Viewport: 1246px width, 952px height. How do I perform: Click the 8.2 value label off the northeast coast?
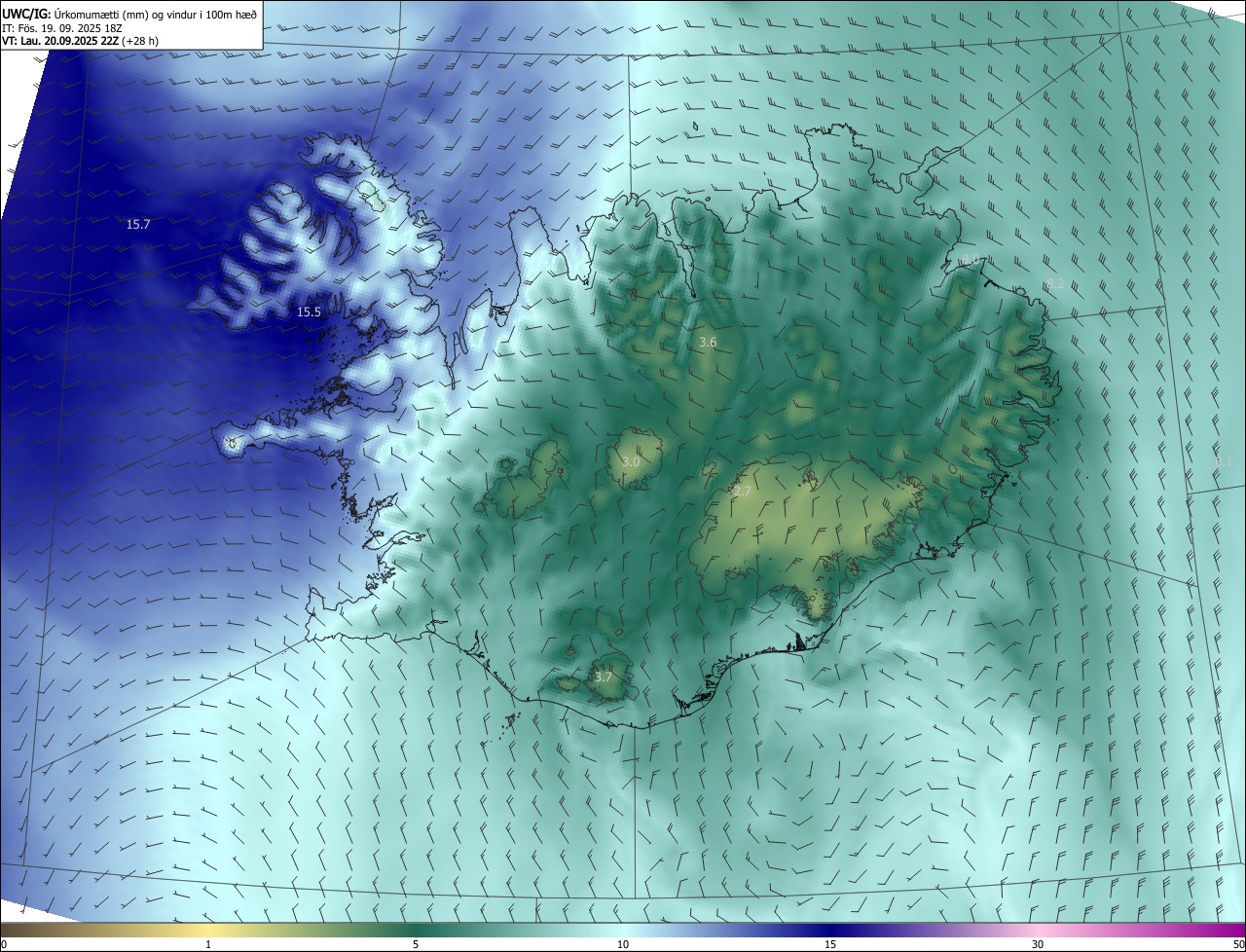pyautogui.click(x=1054, y=284)
